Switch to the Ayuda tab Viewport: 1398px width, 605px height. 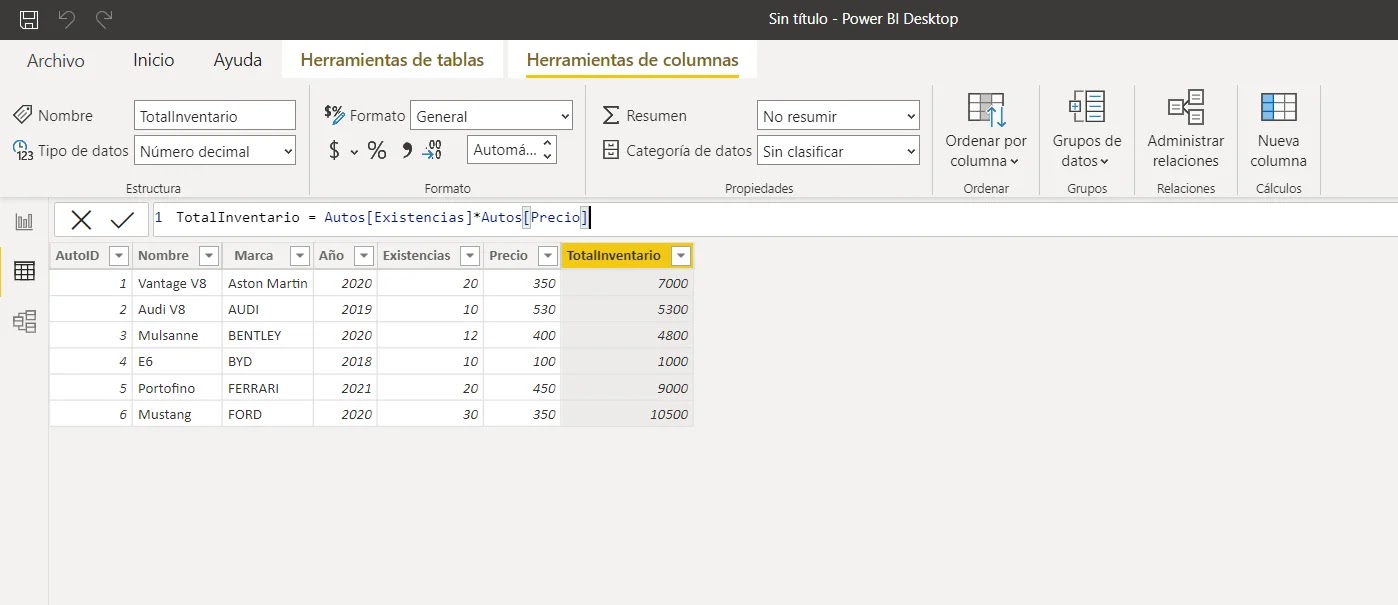238,60
